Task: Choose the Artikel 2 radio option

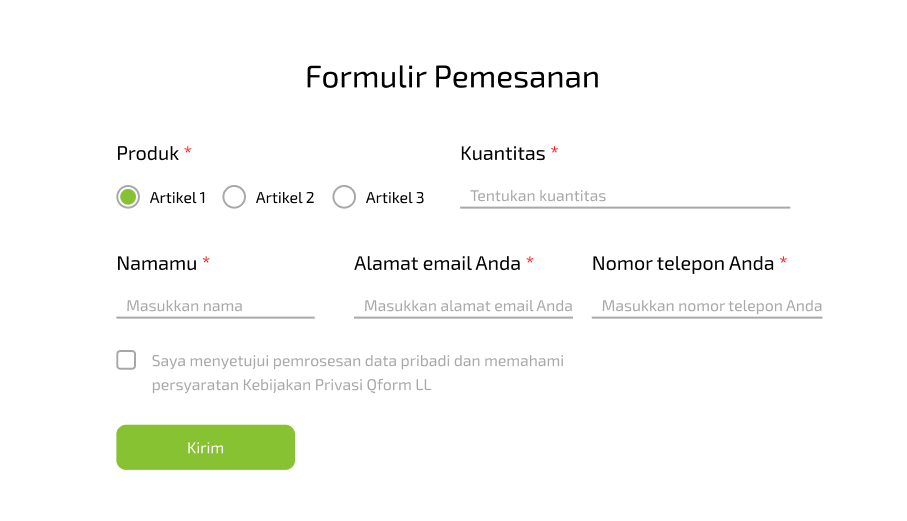Action: (234, 197)
